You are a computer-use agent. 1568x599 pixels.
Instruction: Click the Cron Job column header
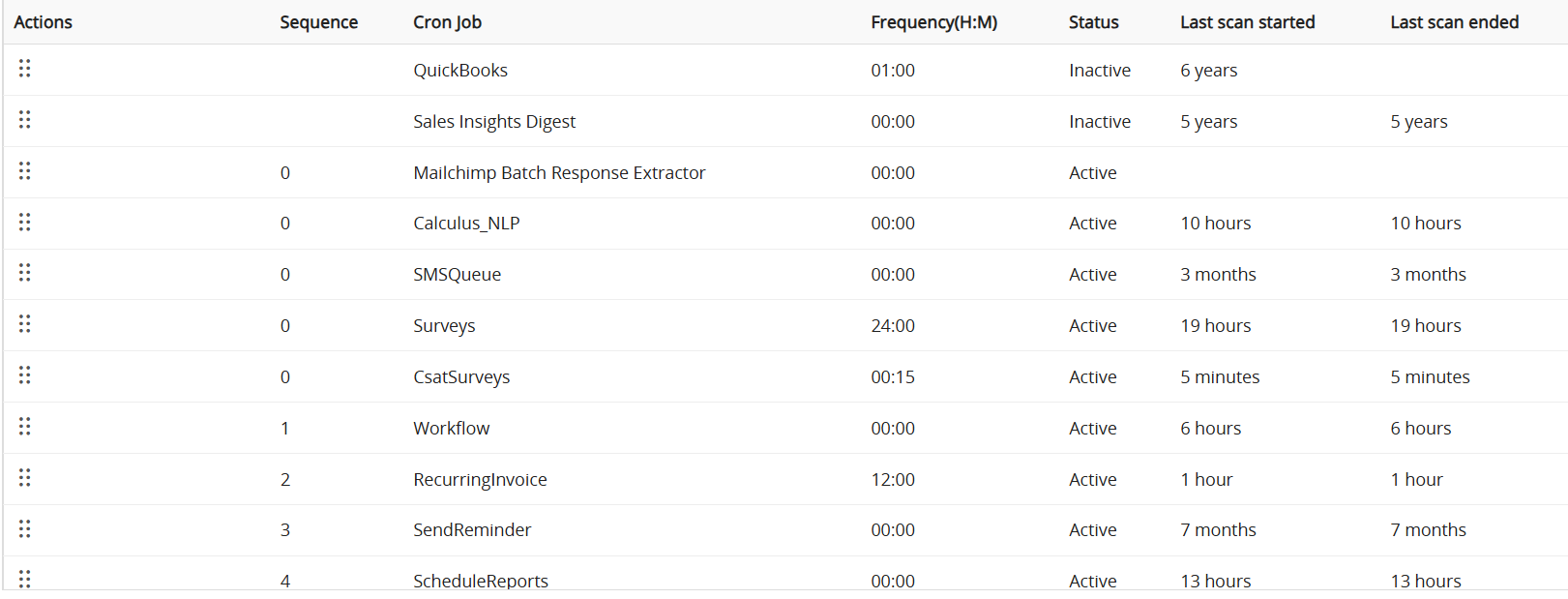tap(447, 22)
